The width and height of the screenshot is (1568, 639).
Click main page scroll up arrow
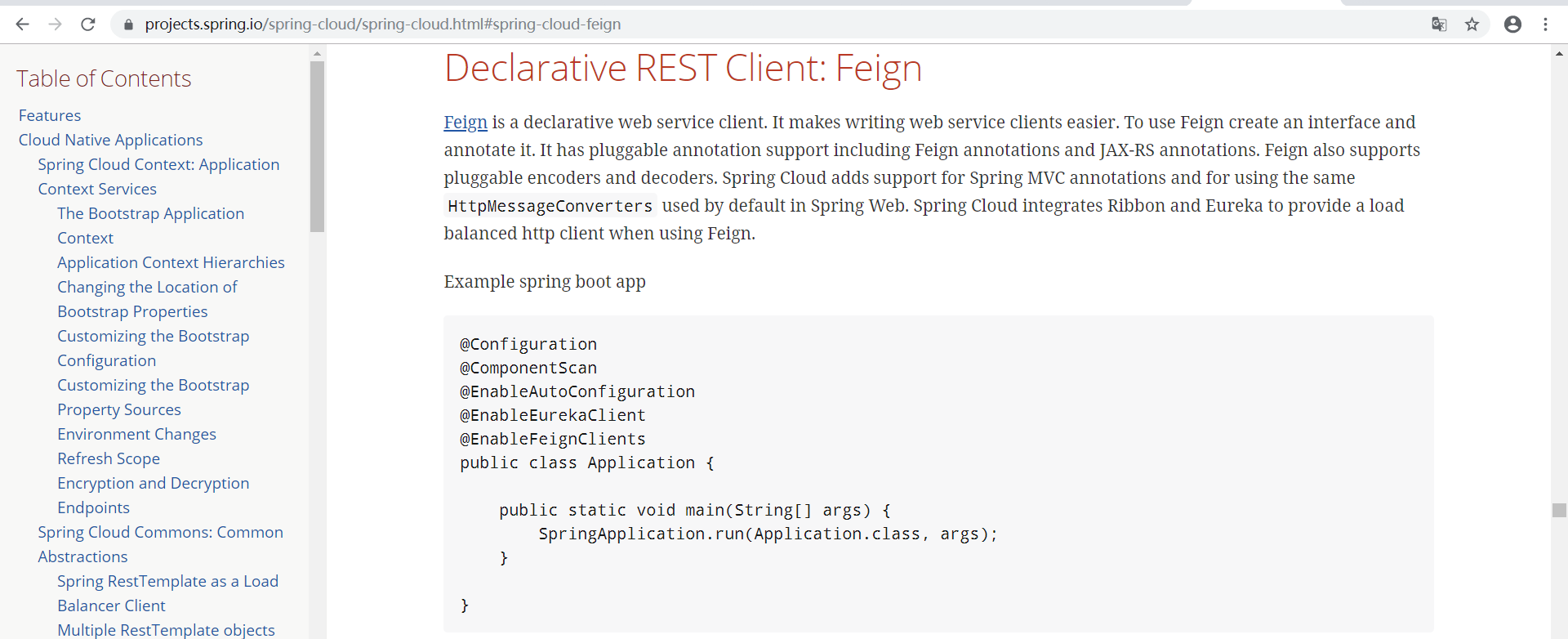point(1559,54)
